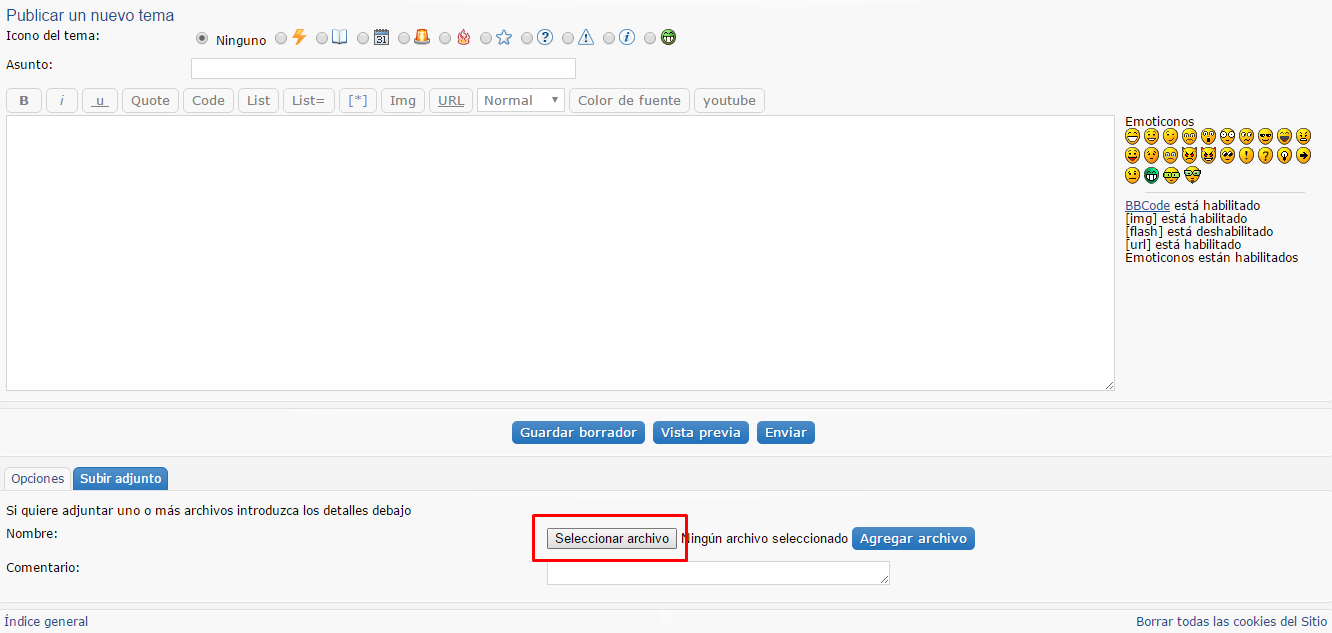Open the Subir adjunto tab

(120, 478)
